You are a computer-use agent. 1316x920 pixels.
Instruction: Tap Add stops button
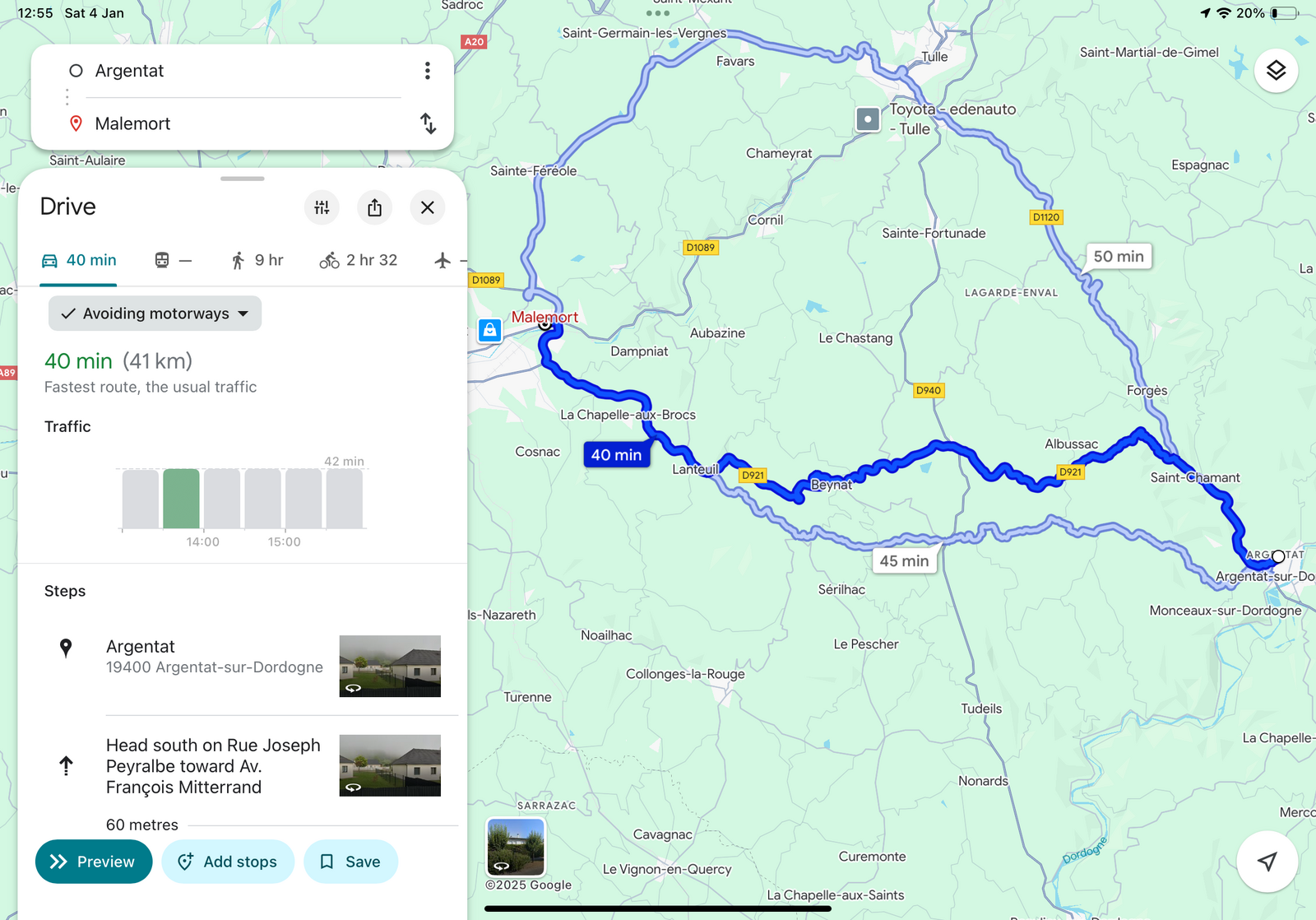pos(228,862)
